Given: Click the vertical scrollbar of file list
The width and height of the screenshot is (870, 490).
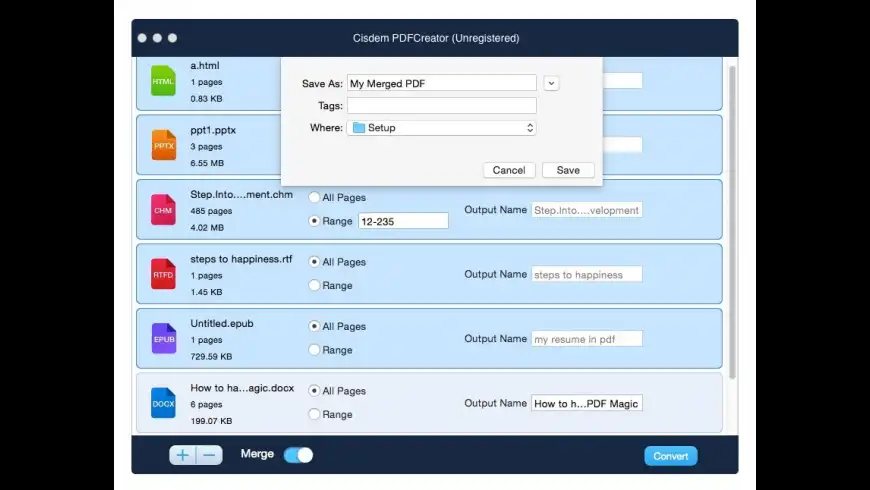Looking at the screenshot, I should 732,222.
